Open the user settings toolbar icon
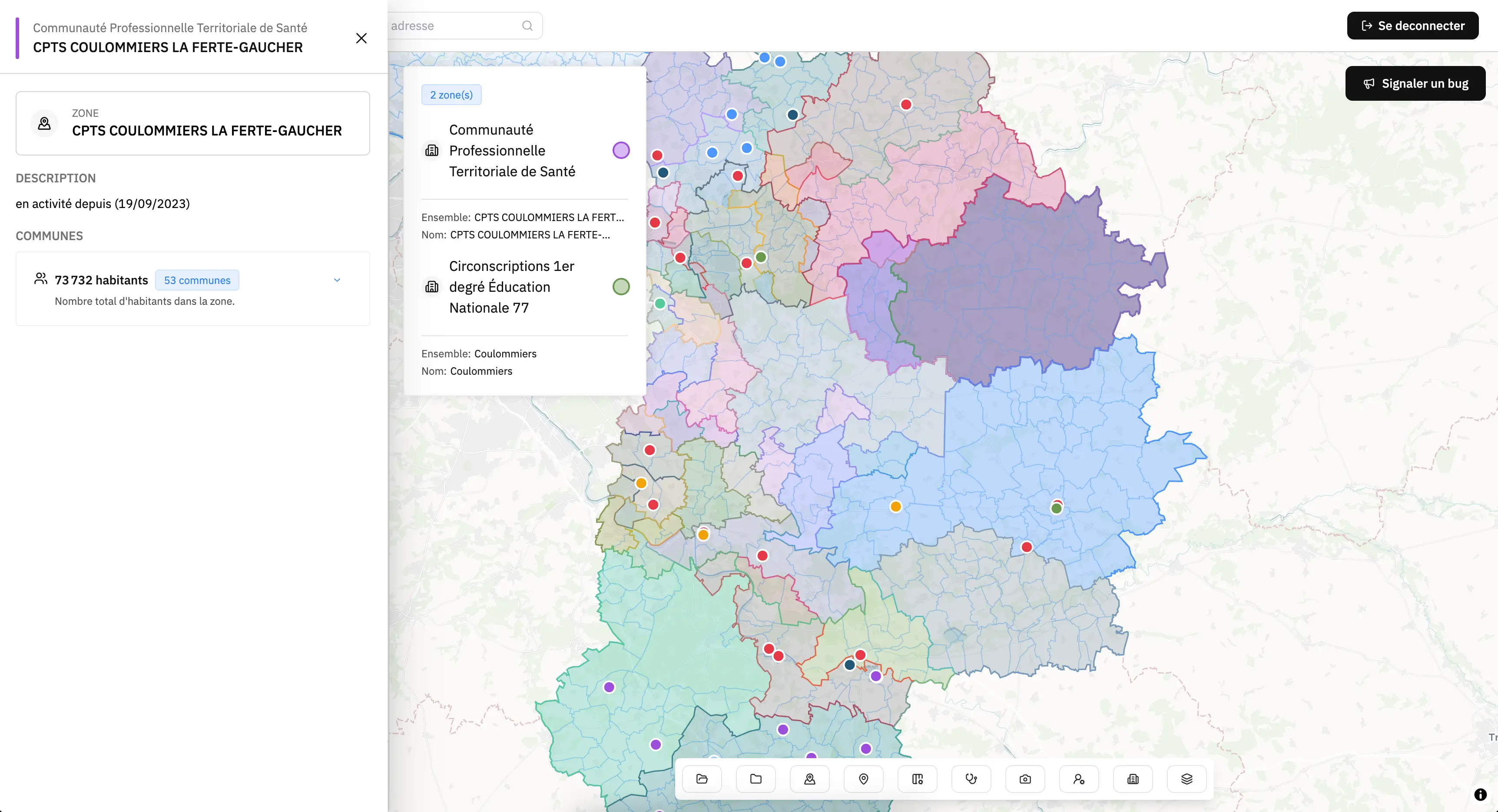This screenshot has height=812, width=1498. (1079, 779)
